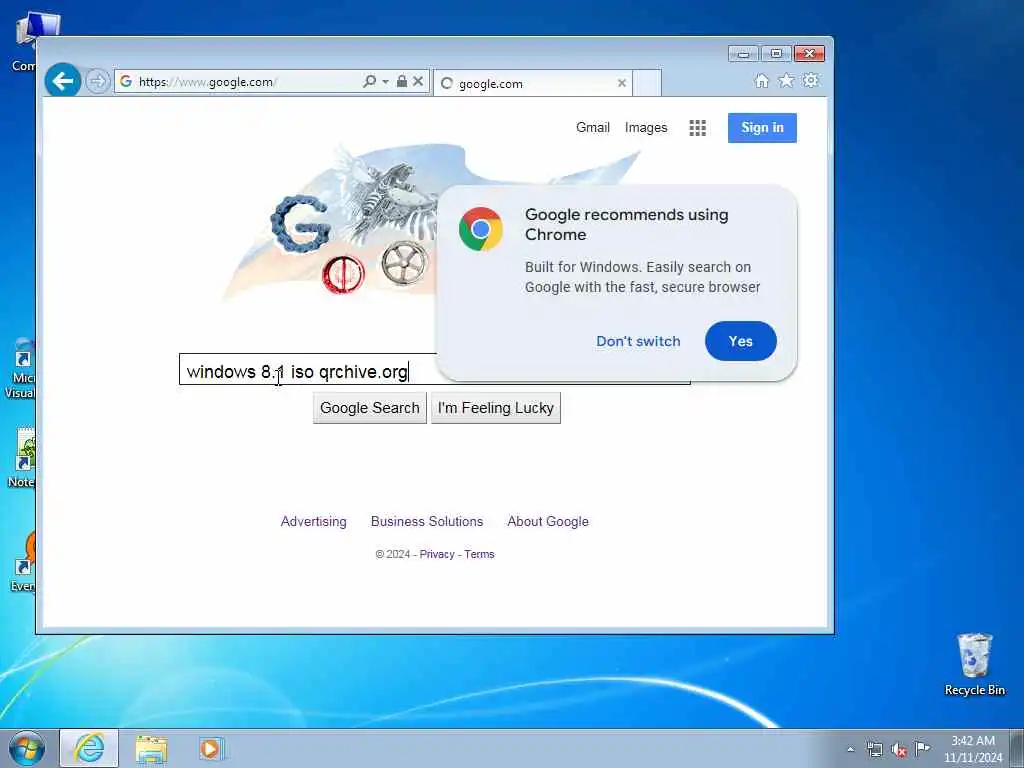This screenshot has width=1024, height=768.
Task: Click the Sign in button
Action: point(762,127)
